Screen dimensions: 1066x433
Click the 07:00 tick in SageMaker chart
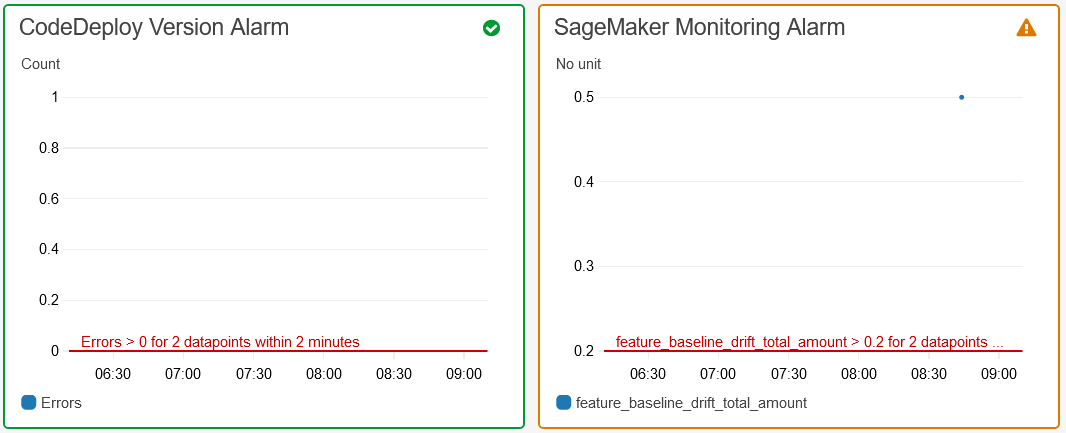pyautogui.click(x=718, y=374)
